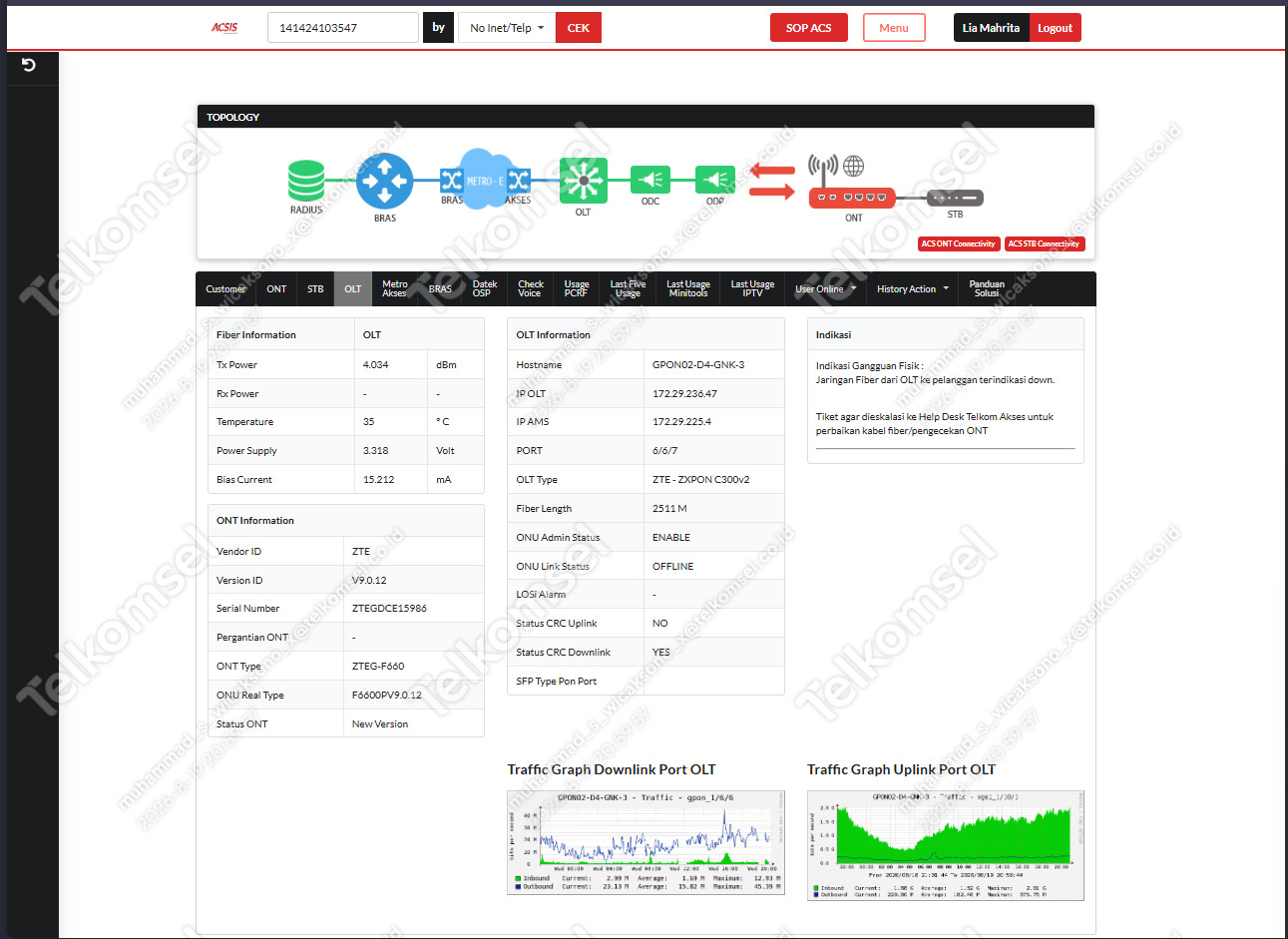Click OLT Type value ZTE - ZXPON C300v2

point(700,480)
